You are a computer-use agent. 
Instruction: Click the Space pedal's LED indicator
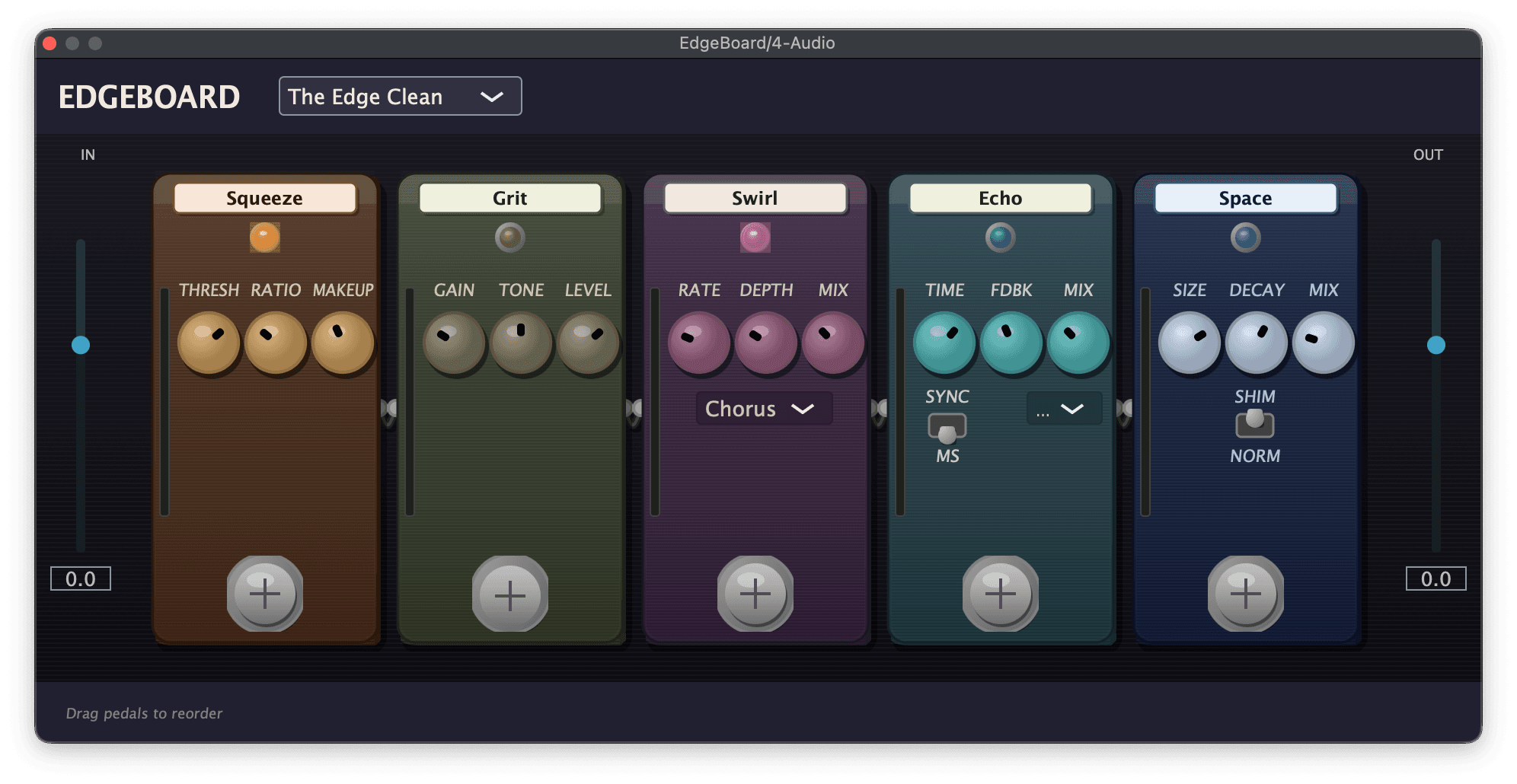coord(1245,237)
